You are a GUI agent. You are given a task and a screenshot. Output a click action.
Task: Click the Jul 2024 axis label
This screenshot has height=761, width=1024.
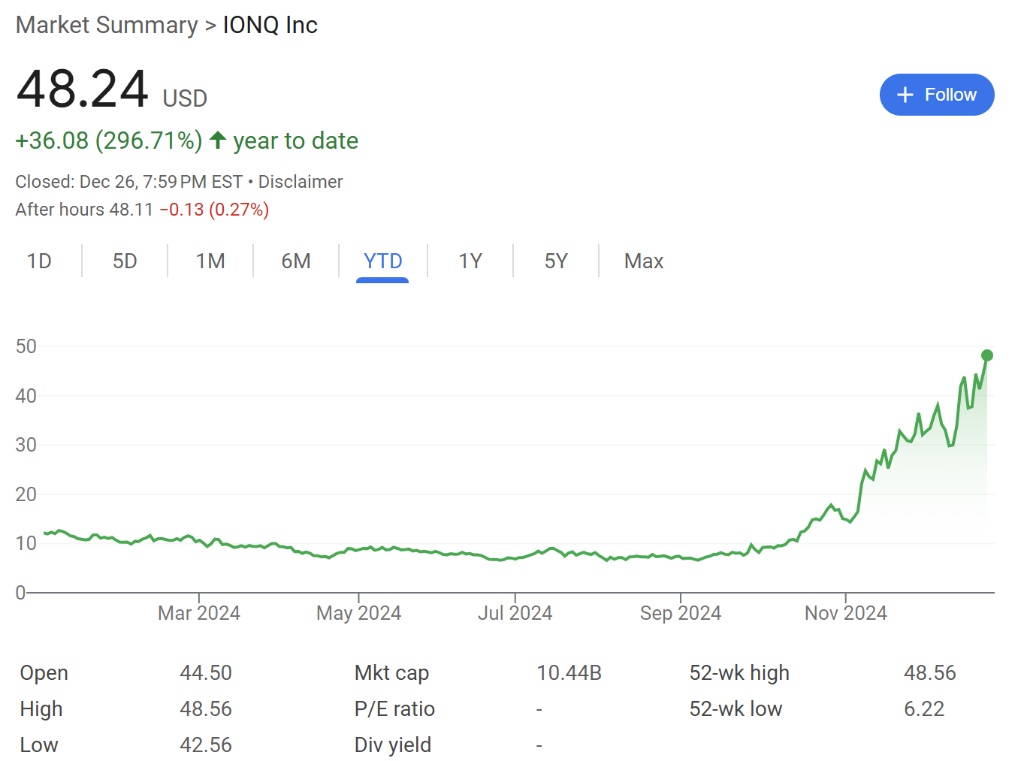click(515, 613)
